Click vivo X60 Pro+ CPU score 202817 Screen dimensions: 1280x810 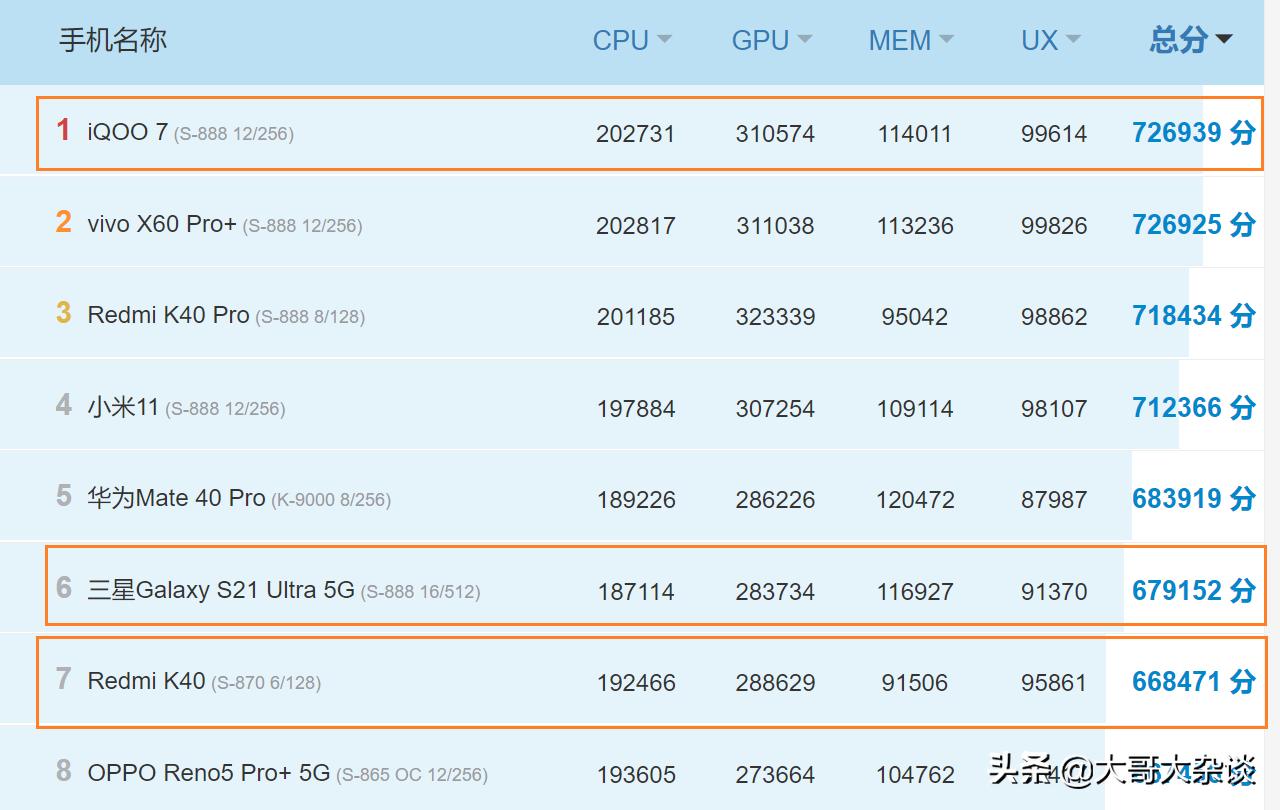(636, 225)
